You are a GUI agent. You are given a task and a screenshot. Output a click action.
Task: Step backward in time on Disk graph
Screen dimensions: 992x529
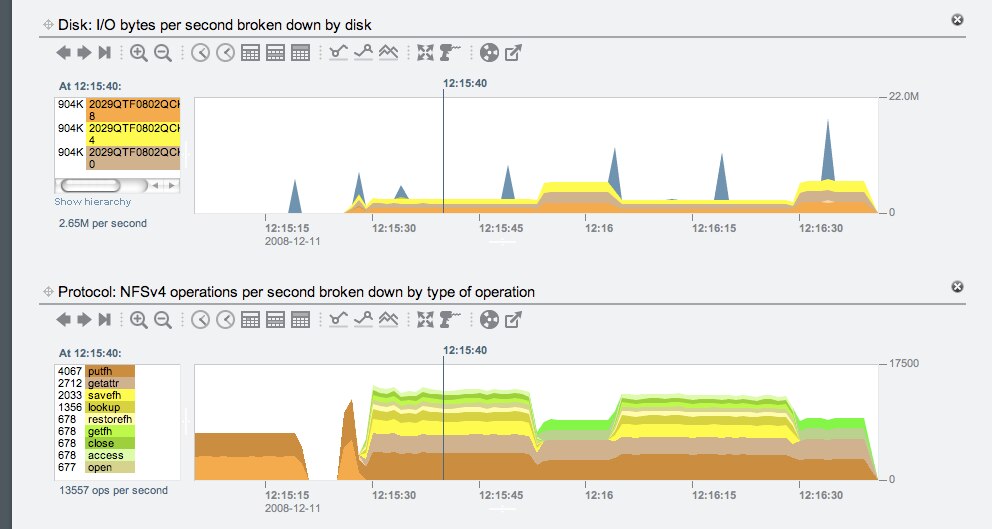[64, 53]
